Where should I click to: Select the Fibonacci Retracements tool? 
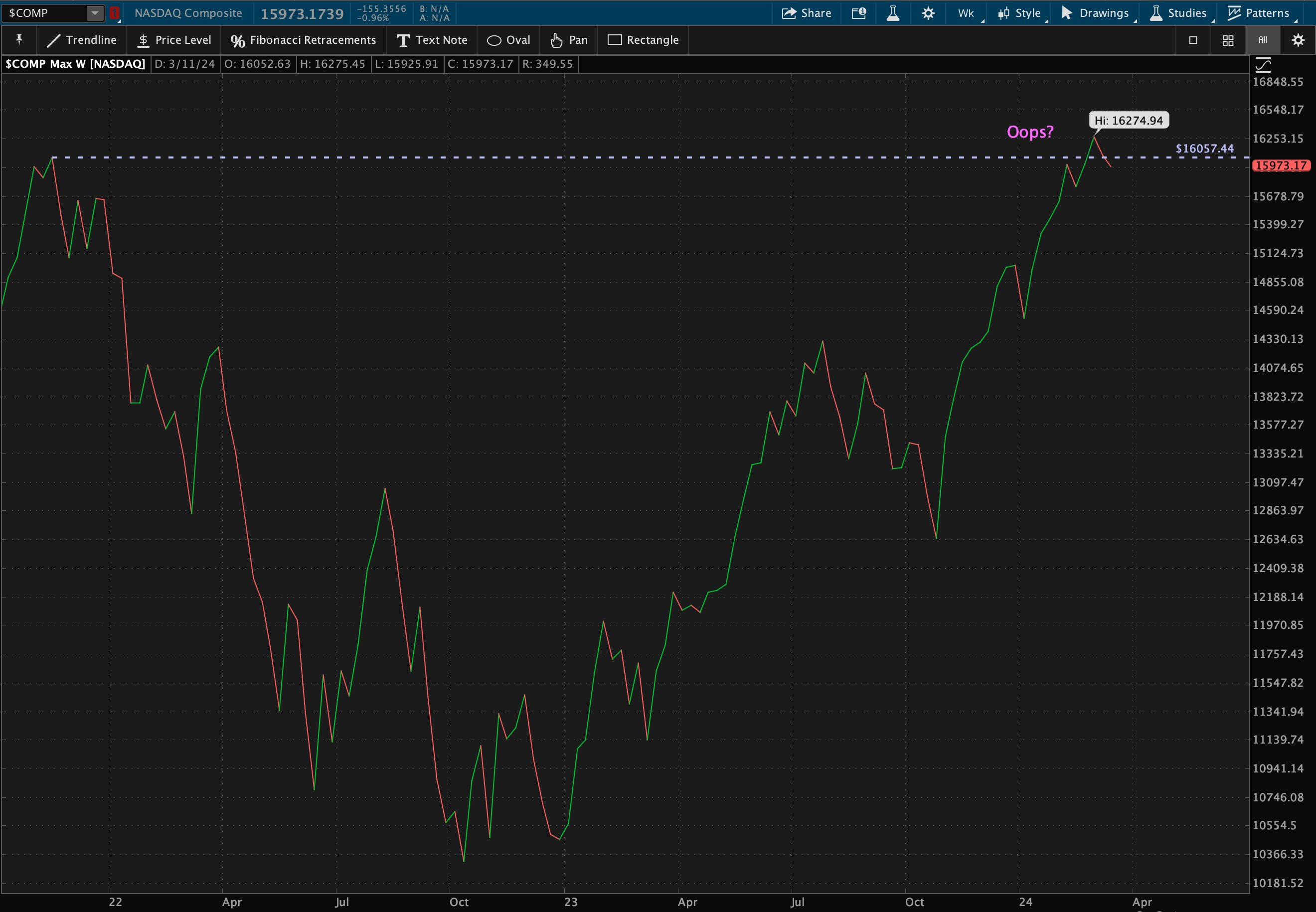point(303,40)
